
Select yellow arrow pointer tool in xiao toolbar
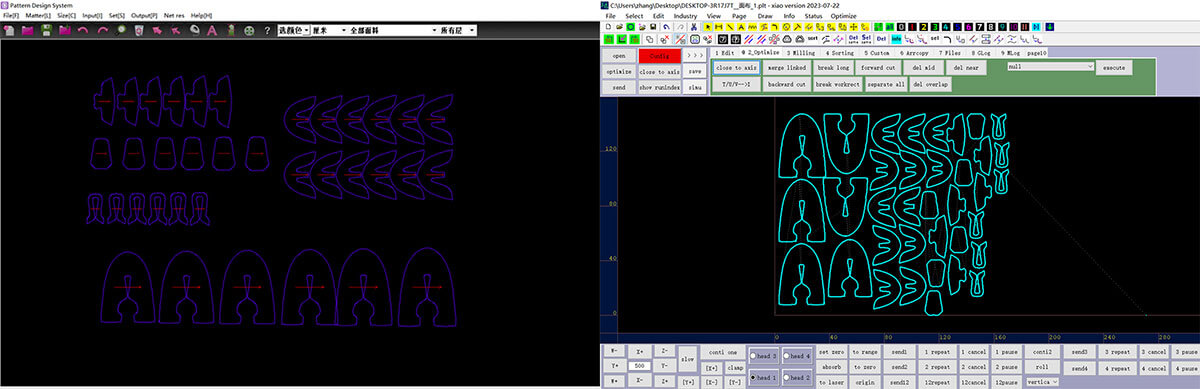(x=708, y=27)
